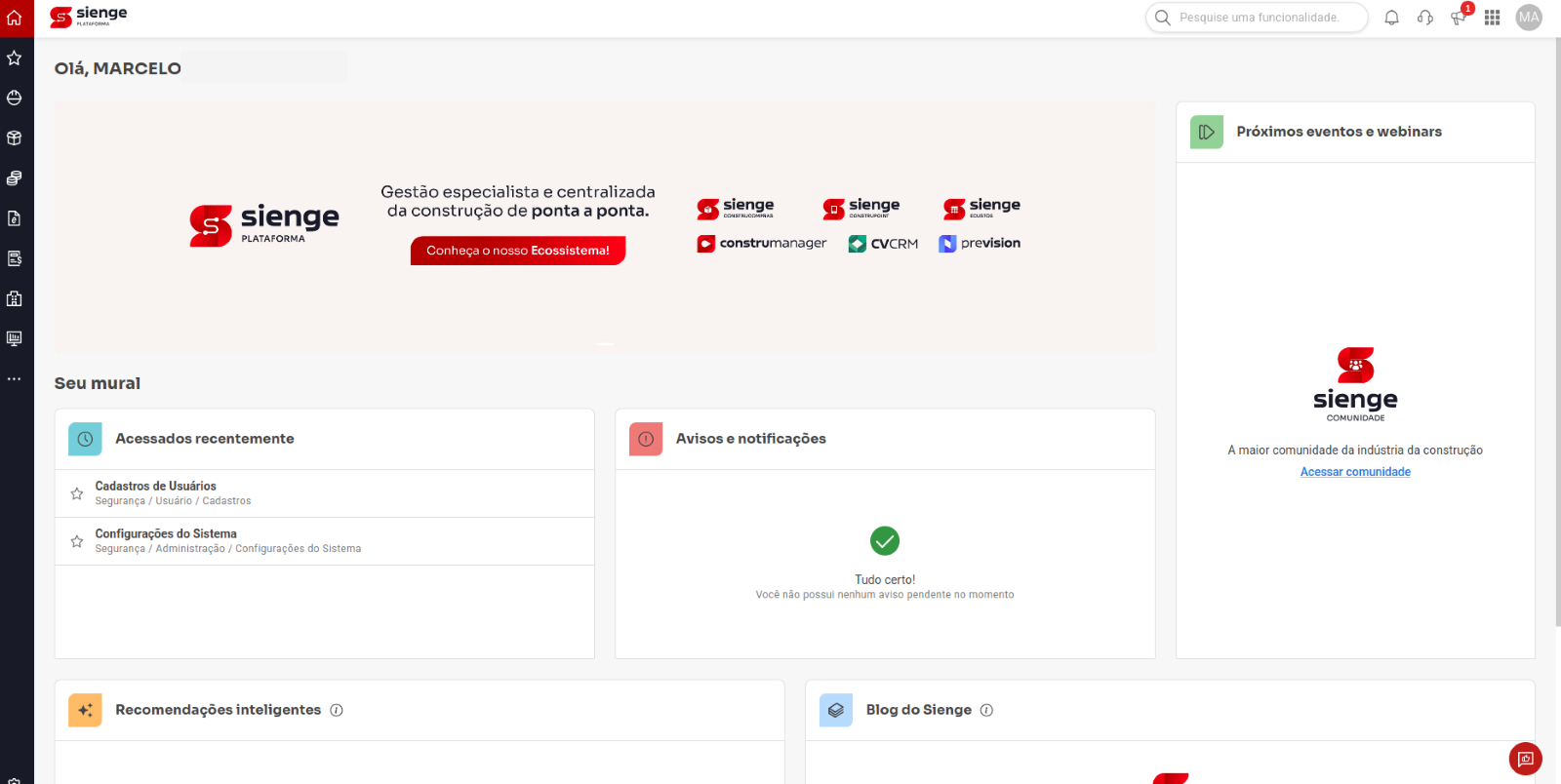The width and height of the screenshot is (1561, 784).
Task: Click the 'Seu mural' heading
Action: 98,383
